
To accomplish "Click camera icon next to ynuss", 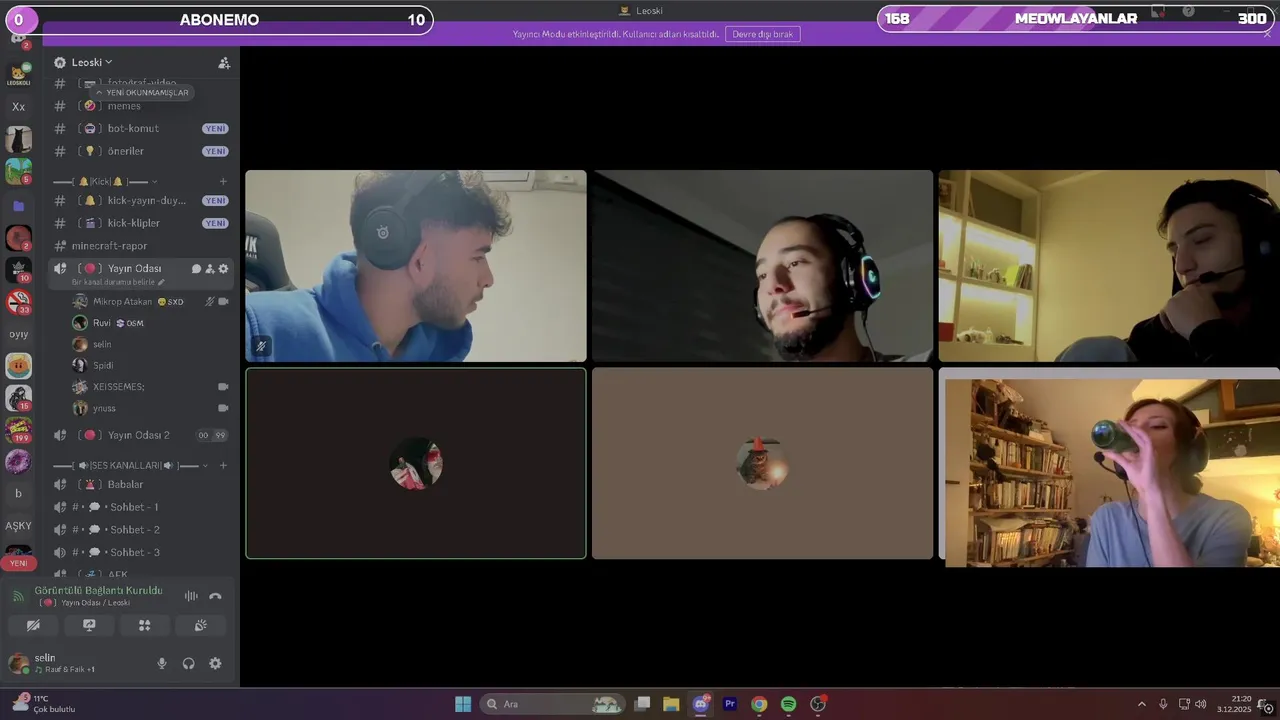I will pyautogui.click(x=223, y=408).
